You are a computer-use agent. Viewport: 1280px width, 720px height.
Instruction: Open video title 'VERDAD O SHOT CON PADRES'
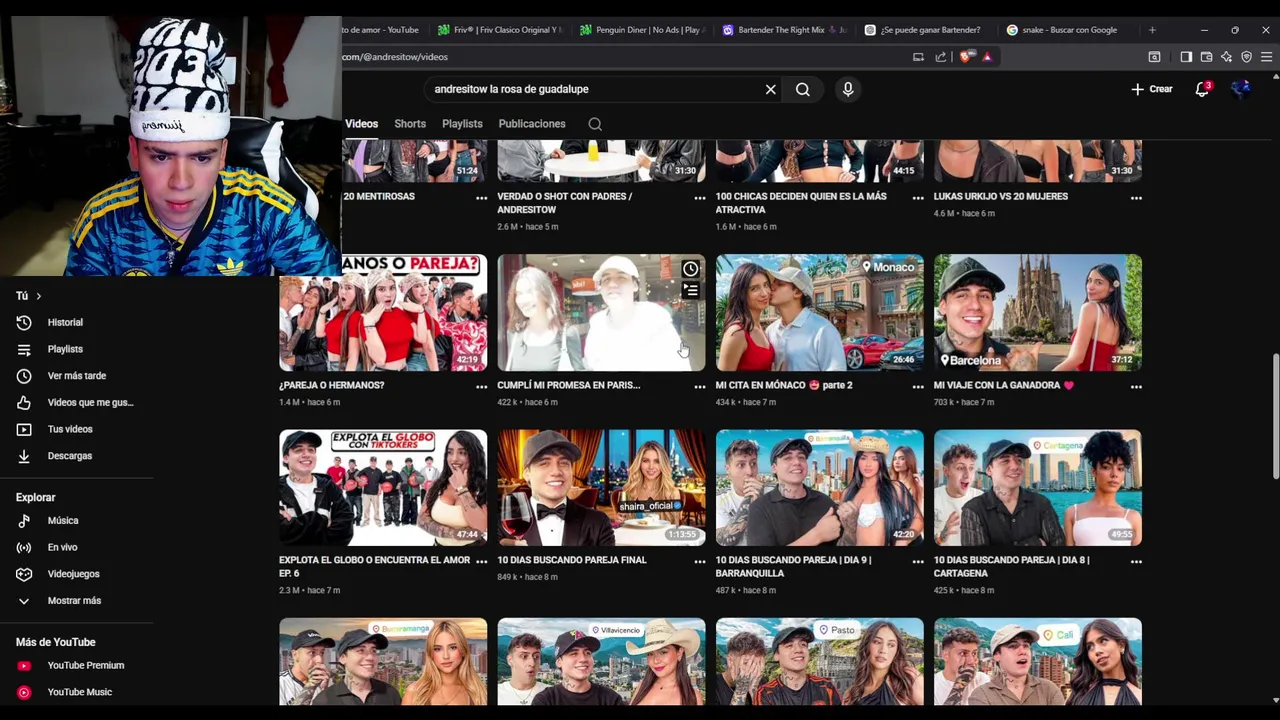coord(565,203)
